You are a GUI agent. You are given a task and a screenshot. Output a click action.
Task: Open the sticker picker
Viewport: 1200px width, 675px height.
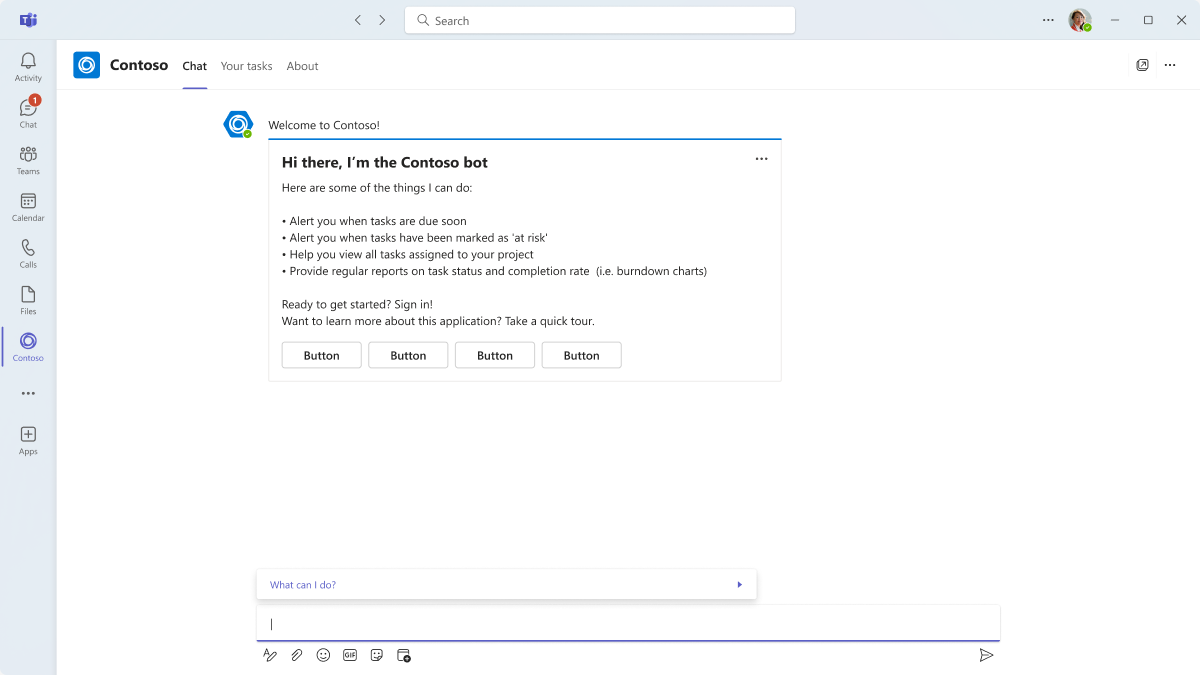[x=377, y=655]
